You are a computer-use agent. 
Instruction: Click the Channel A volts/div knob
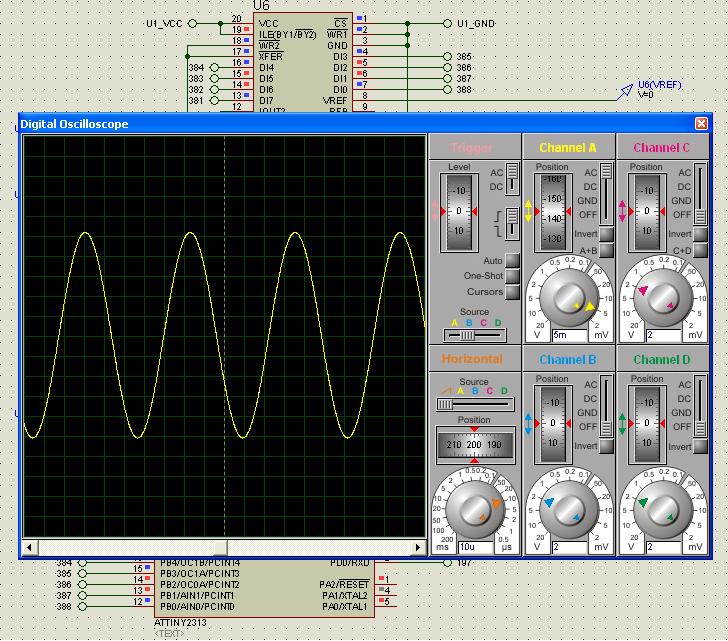(x=568, y=297)
